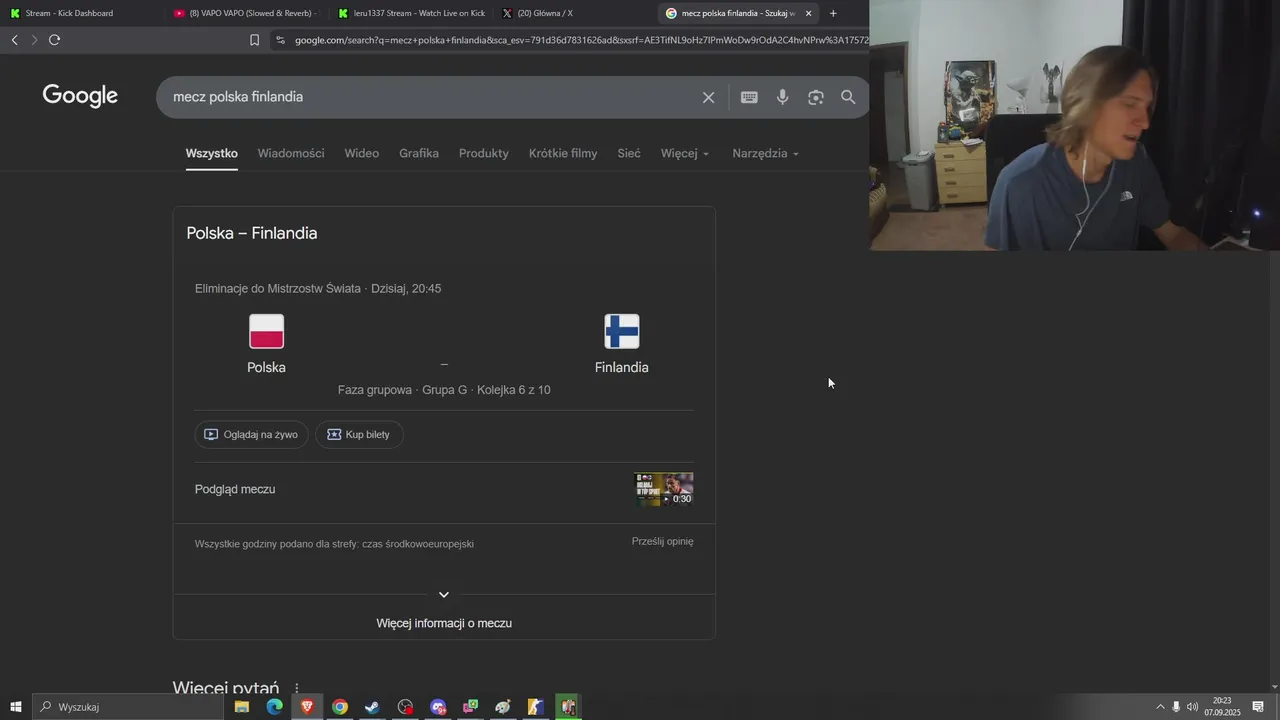Viewport: 1280px width, 720px height.
Task: Expand match info with the down chevron
Action: pos(444,595)
